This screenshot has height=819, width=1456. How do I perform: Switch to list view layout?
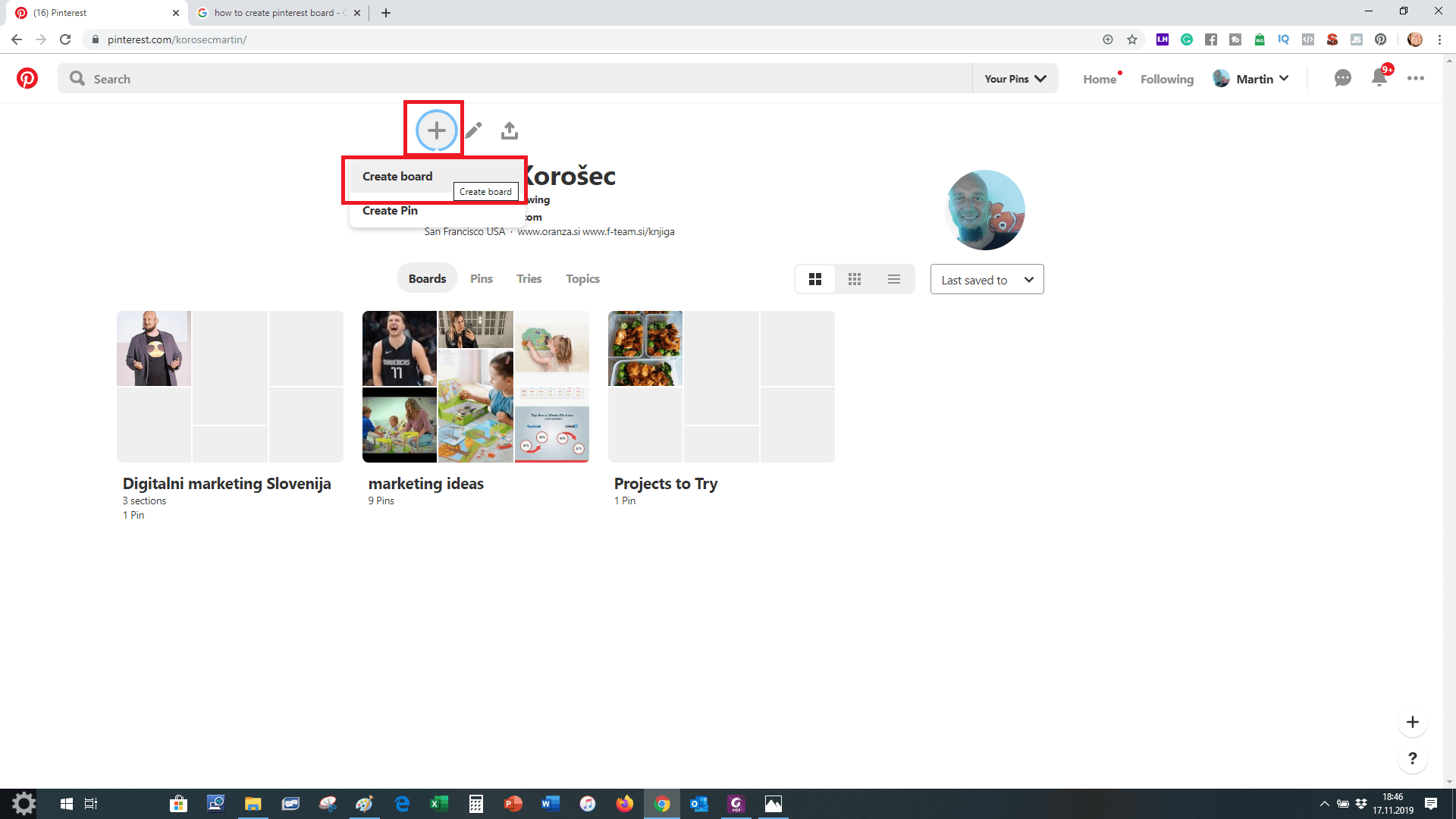click(x=894, y=280)
